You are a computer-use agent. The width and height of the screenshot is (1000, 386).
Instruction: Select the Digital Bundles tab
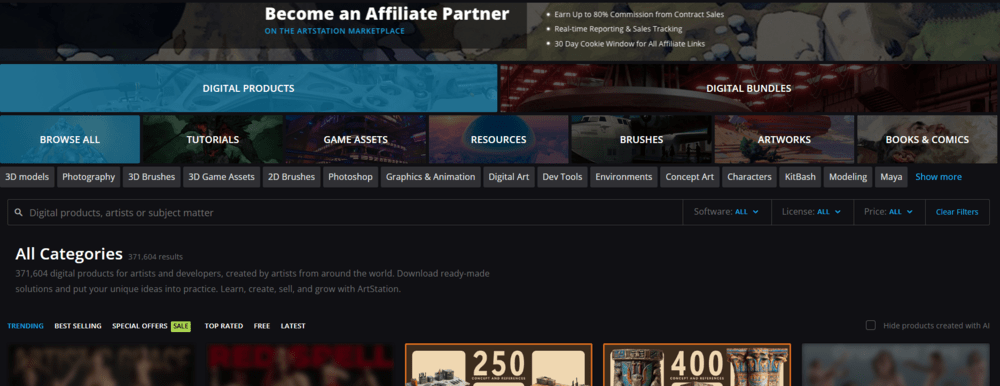749,88
